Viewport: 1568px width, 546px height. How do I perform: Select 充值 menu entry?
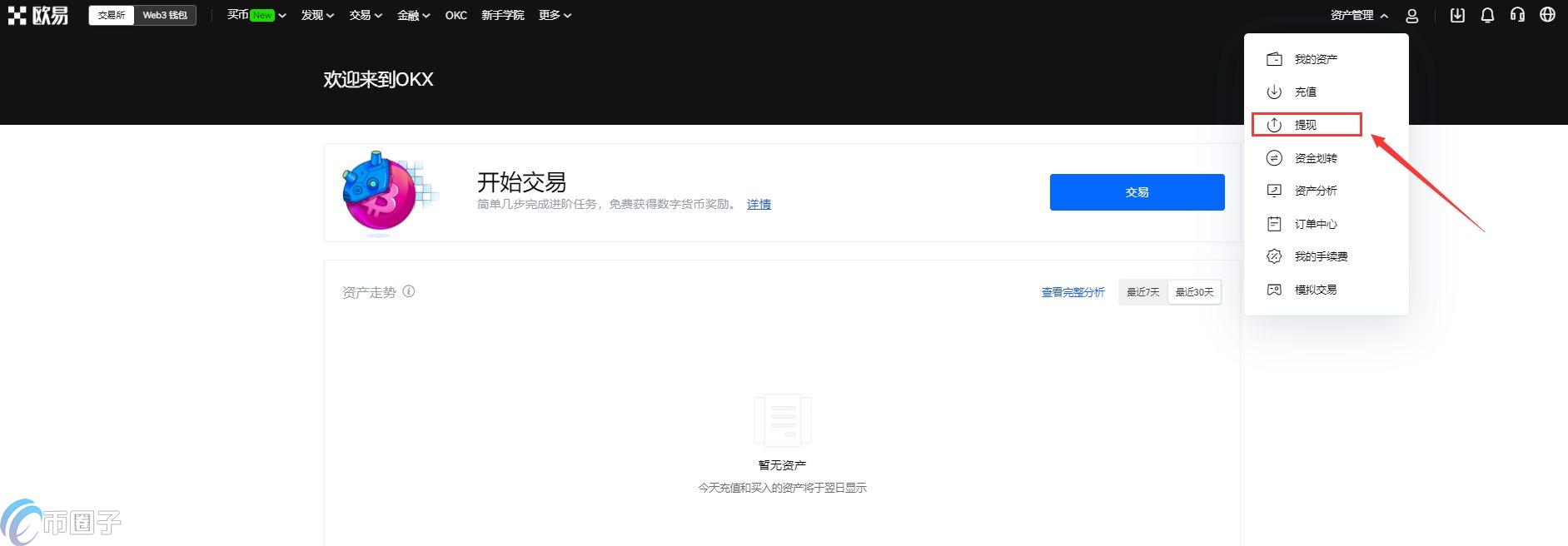(x=1326, y=92)
